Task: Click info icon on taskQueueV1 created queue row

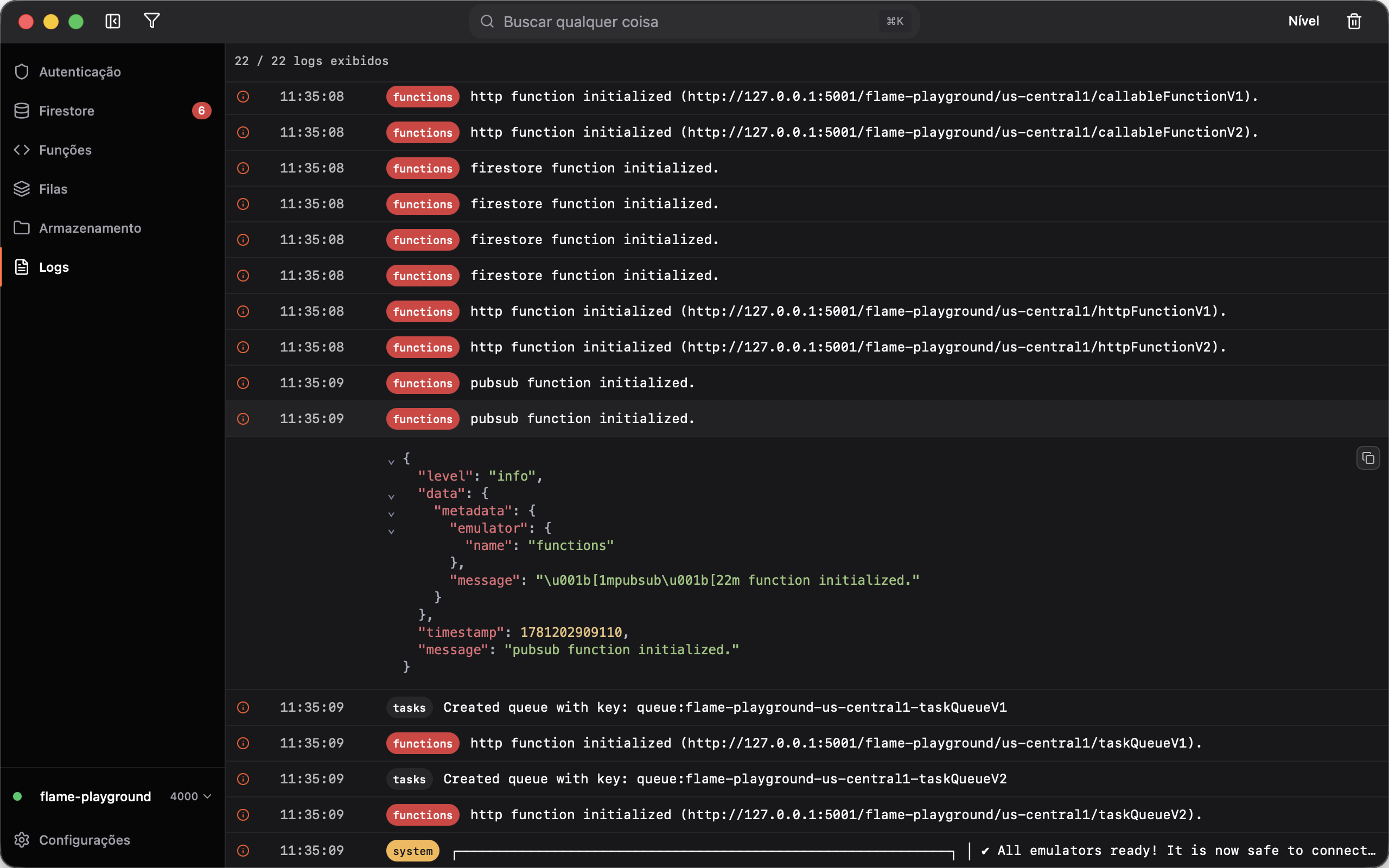Action: coord(244,707)
